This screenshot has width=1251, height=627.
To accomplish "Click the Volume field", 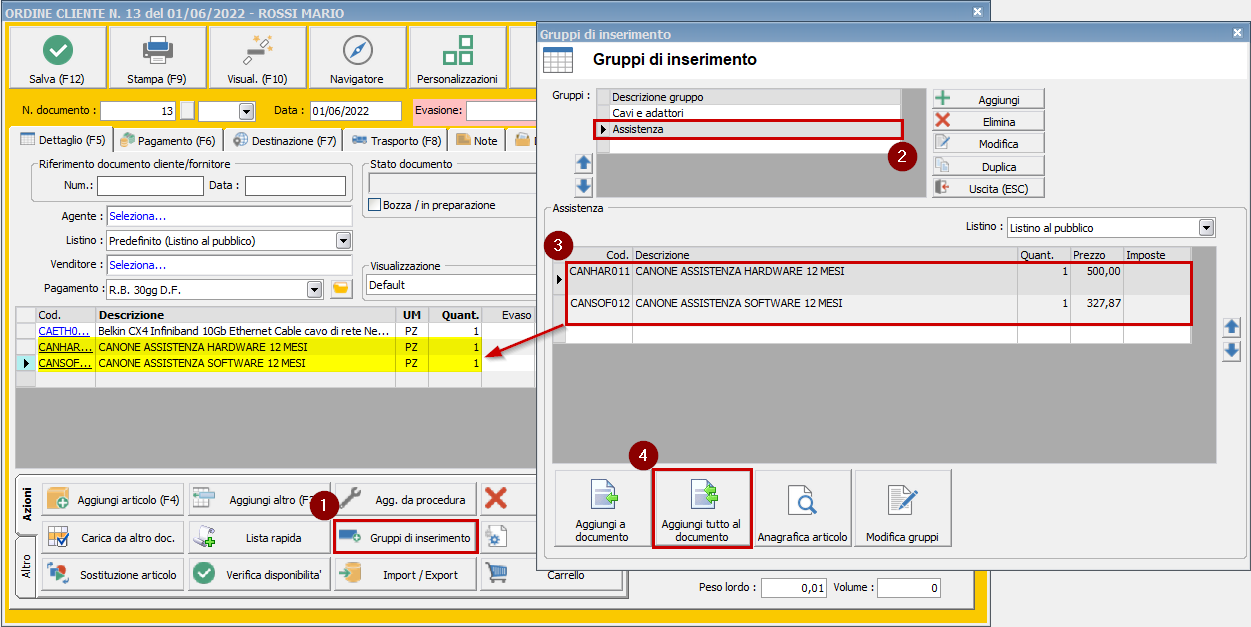I will [x=909, y=588].
